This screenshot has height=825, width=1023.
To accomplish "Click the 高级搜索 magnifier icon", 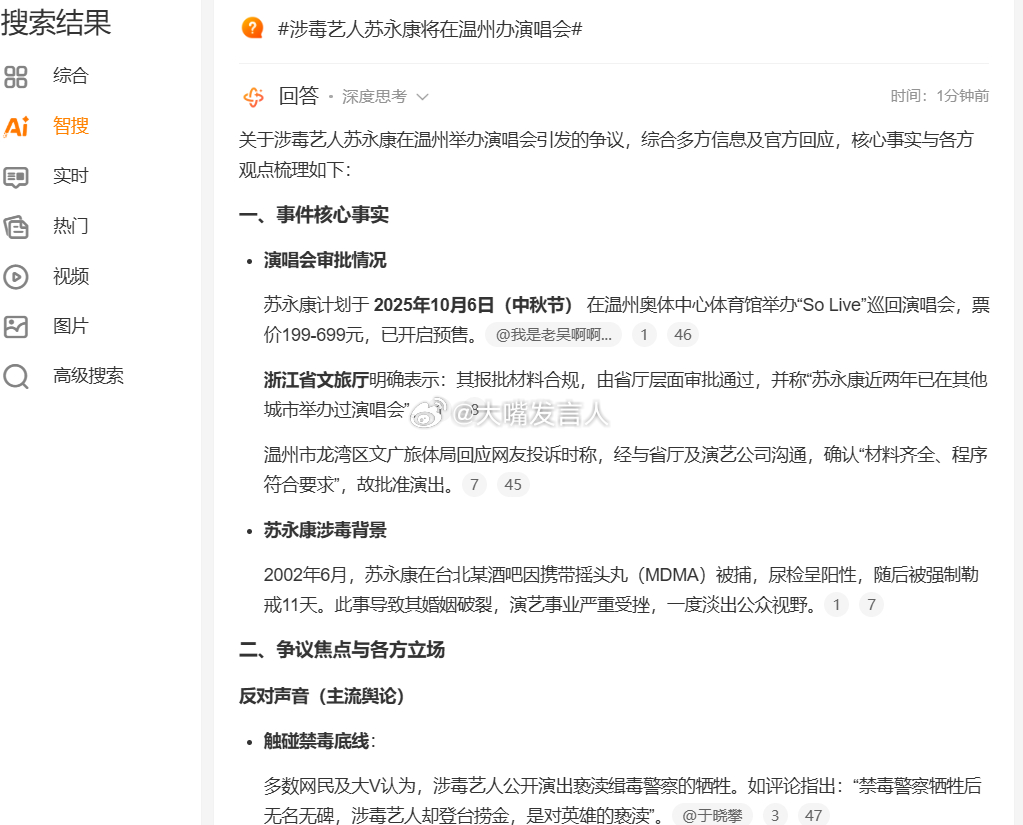I will pyautogui.click(x=16, y=376).
